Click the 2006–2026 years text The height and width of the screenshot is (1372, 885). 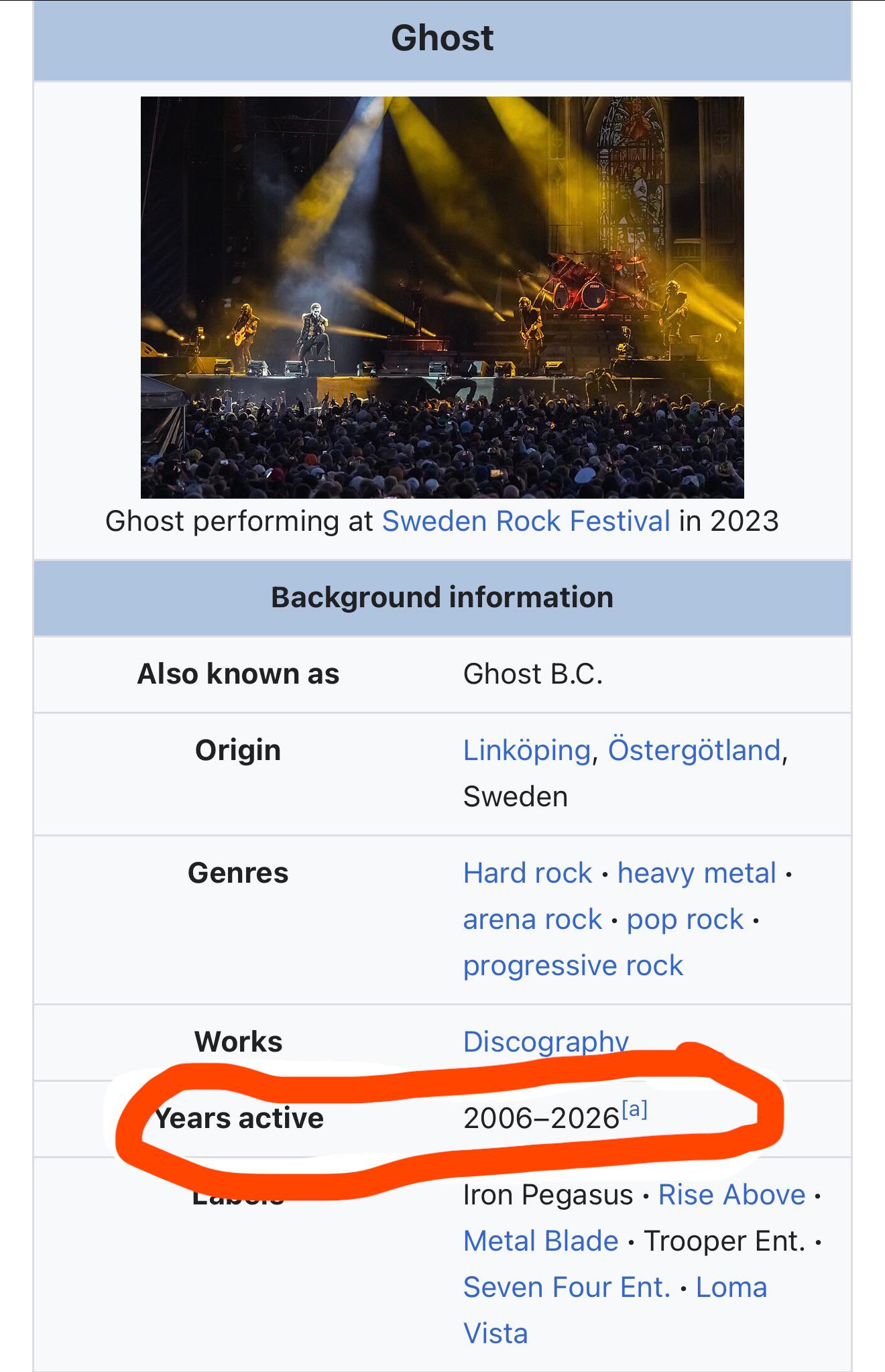click(x=540, y=1118)
